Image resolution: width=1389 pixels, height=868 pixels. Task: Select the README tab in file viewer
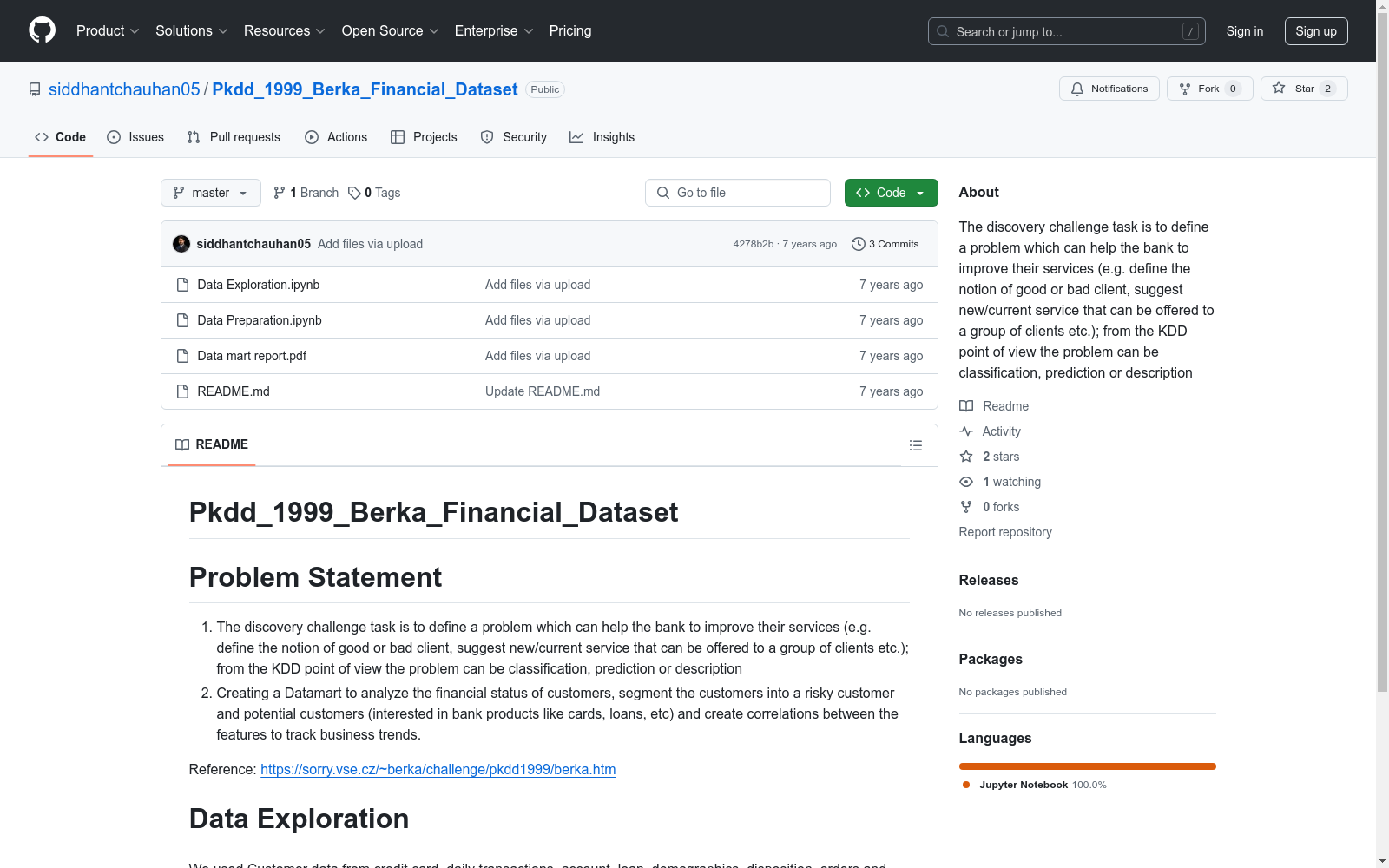point(212,444)
